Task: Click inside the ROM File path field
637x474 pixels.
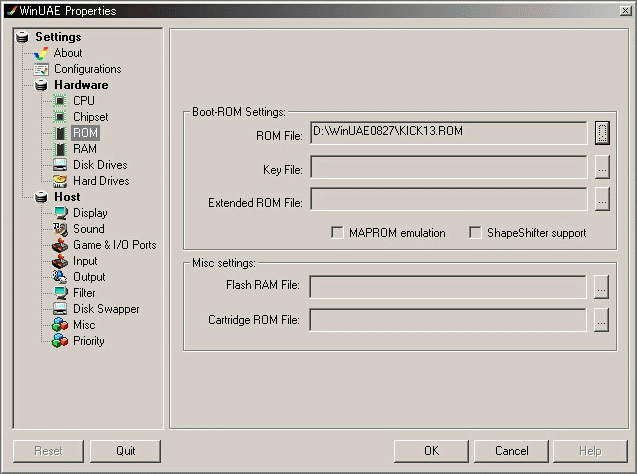Action: [448, 132]
